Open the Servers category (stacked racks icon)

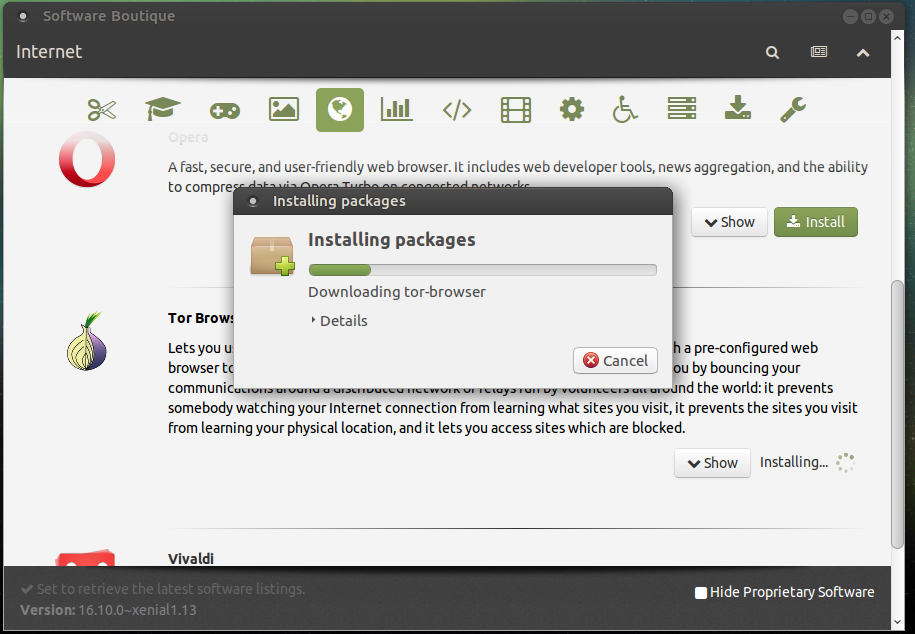pos(682,109)
